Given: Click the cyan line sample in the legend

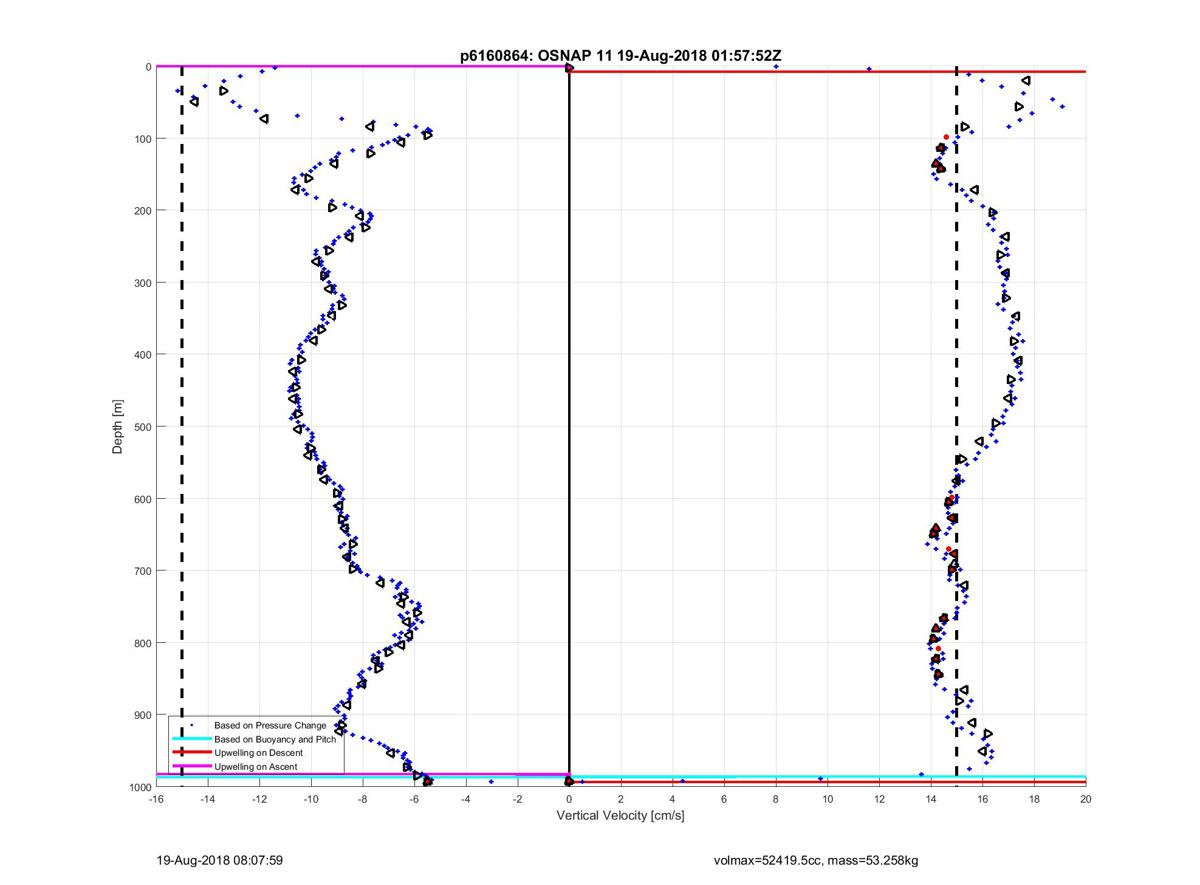Looking at the screenshot, I should (x=191, y=738).
